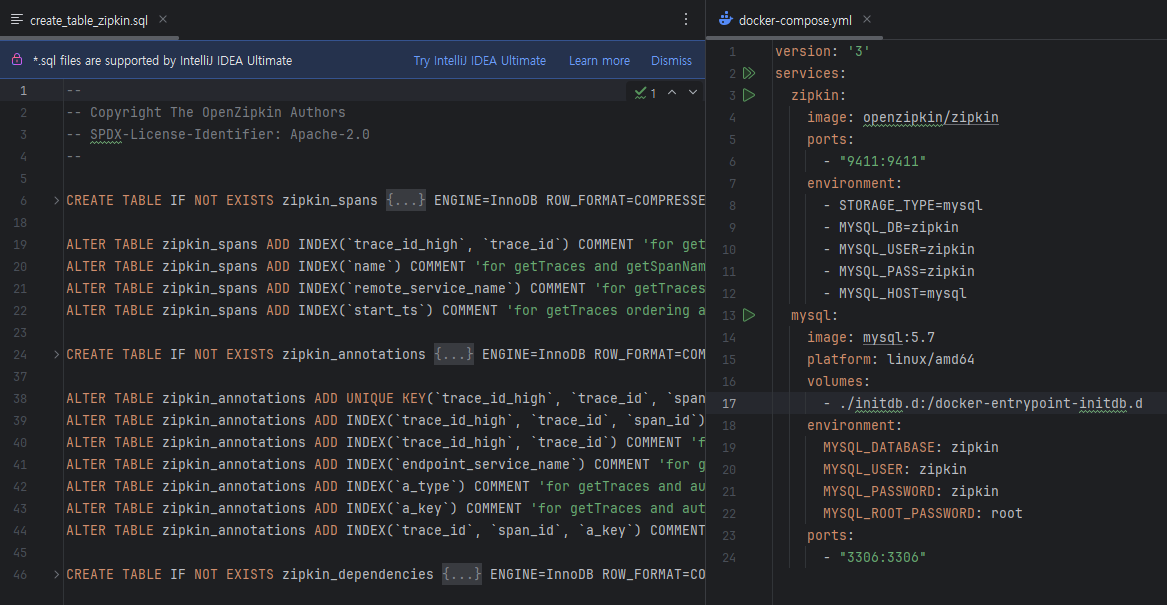Click the lock icon in the SQL banner
Screen dimensions: 1167x605
click(x=16, y=60)
